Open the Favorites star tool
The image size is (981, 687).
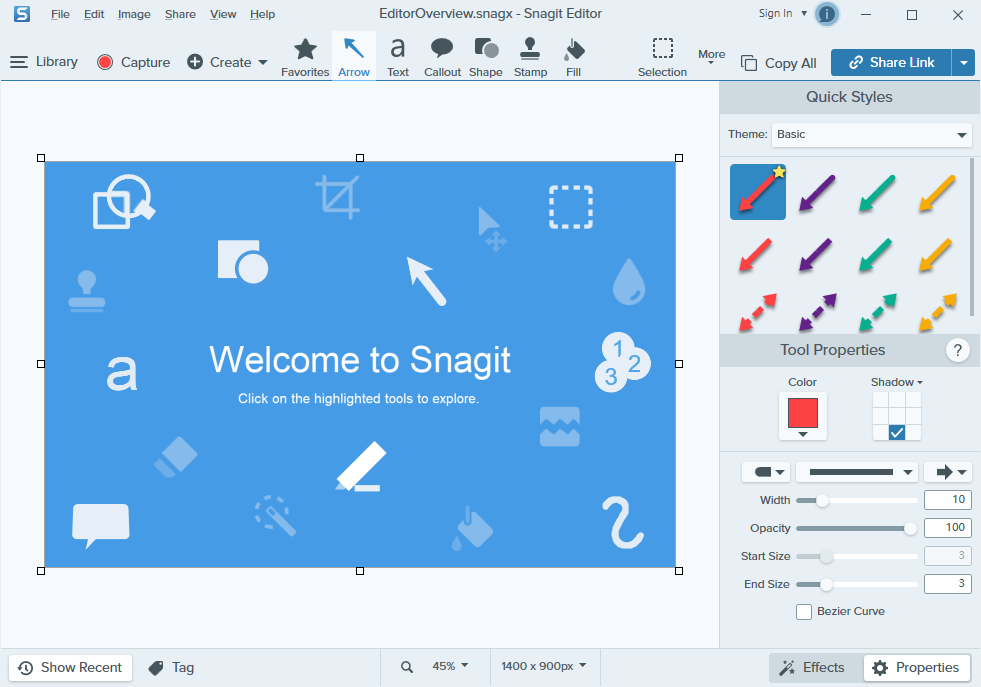pyautogui.click(x=305, y=57)
